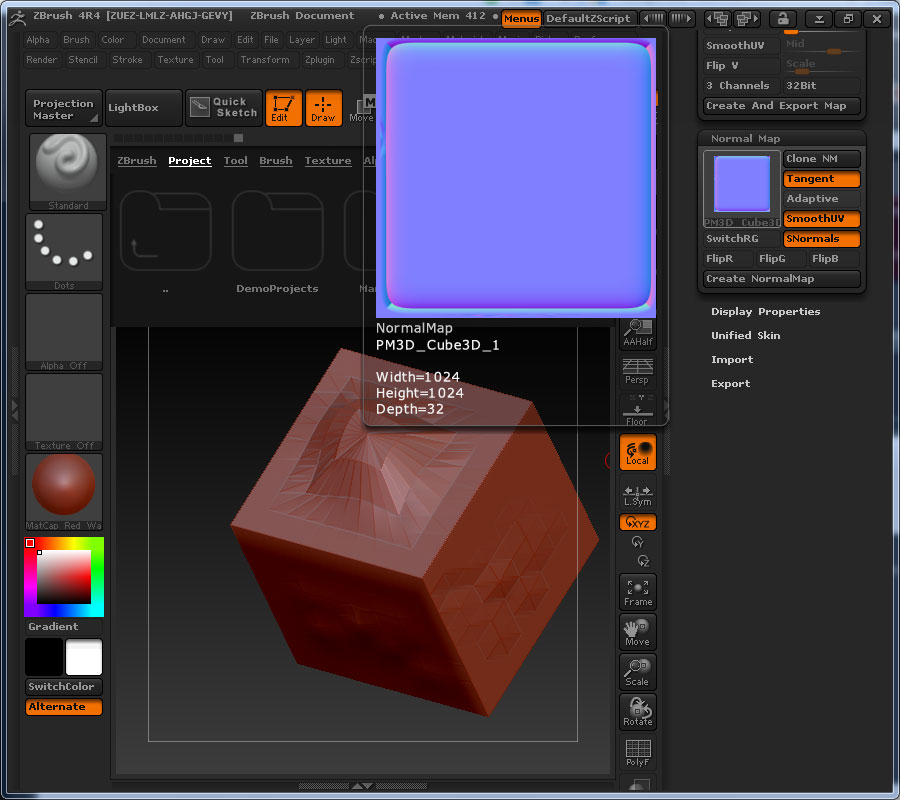Click the Frame mesh icon

638,592
